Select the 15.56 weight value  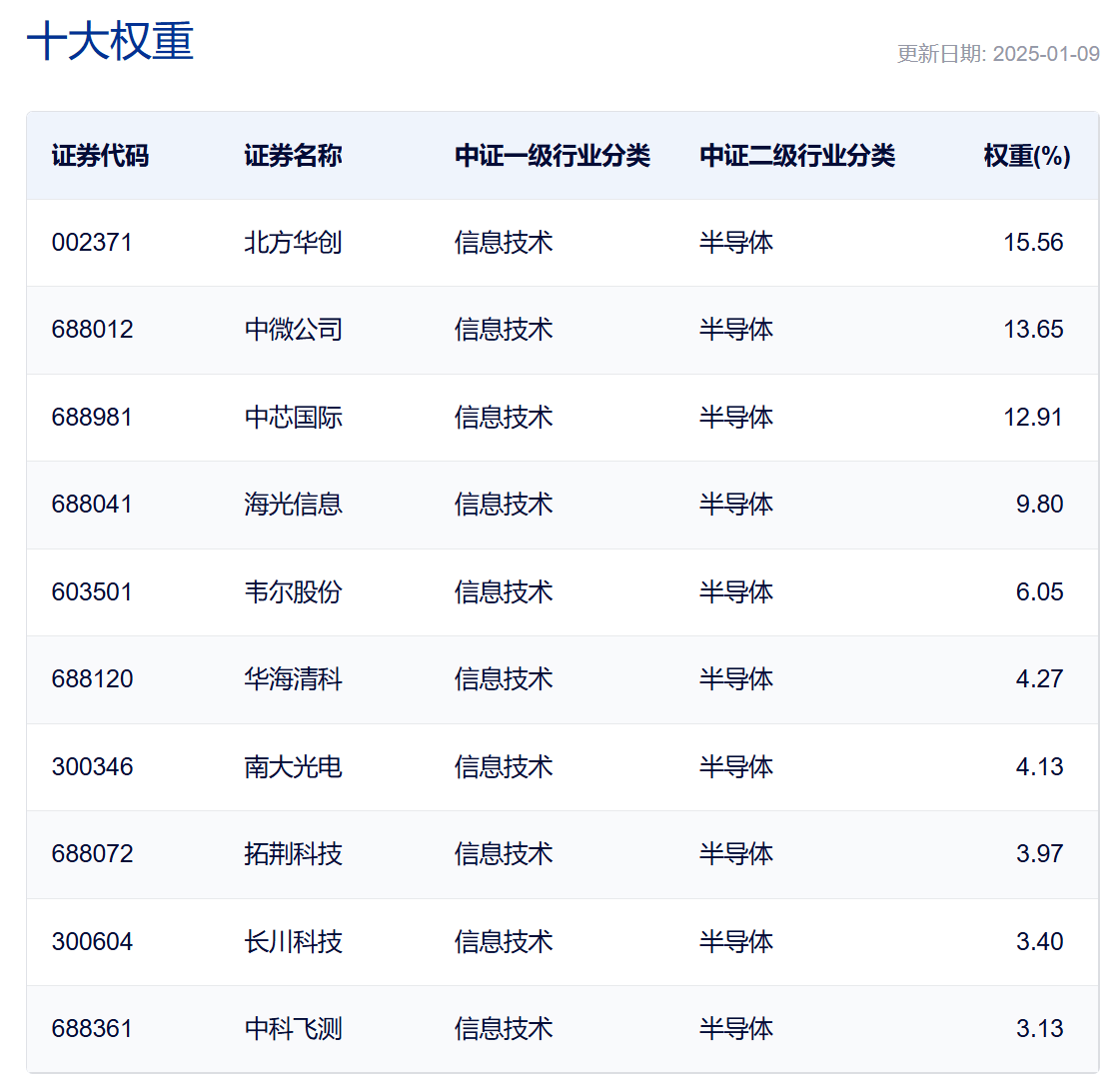tap(1033, 243)
